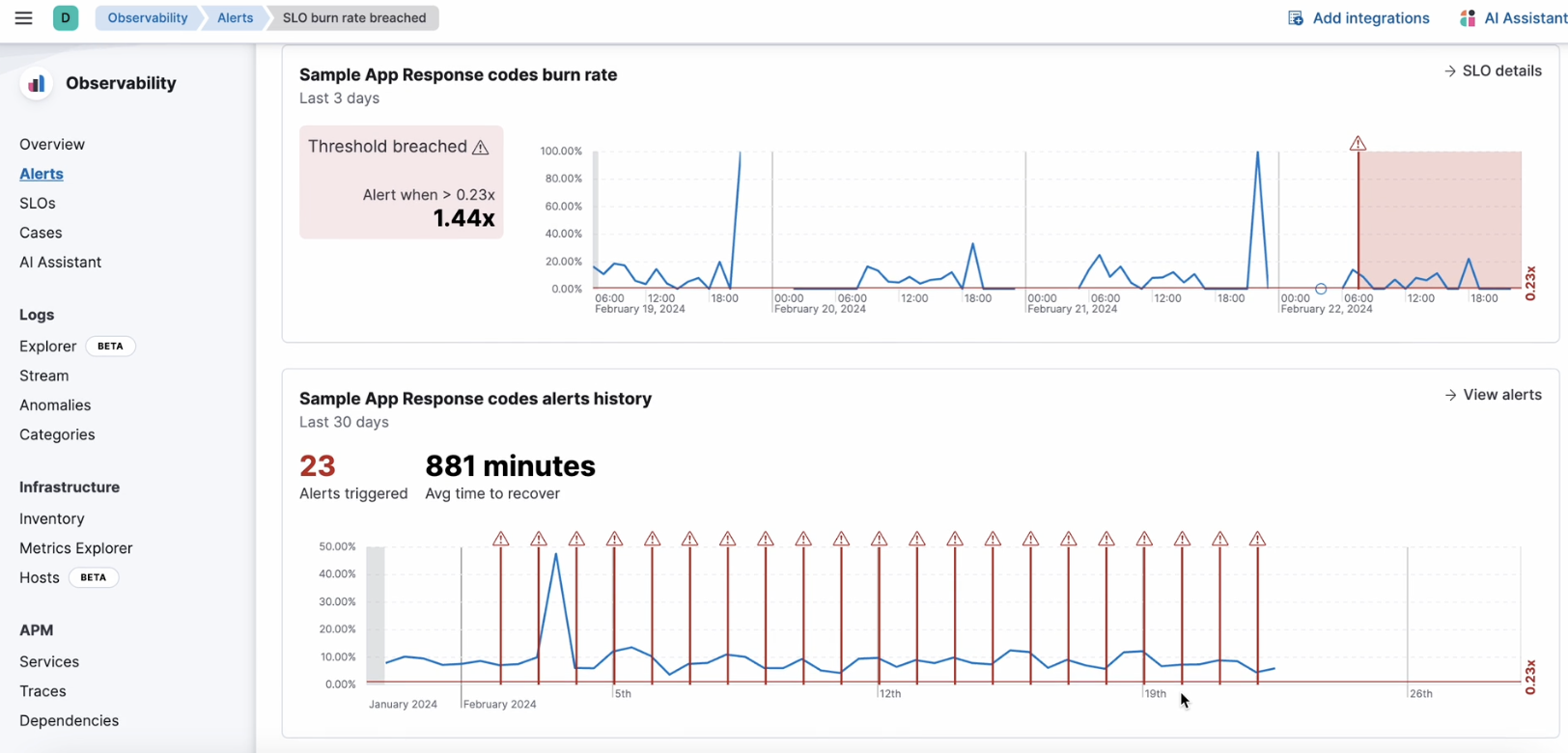
Task: Open Add integrations
Action: [x=1359, y=18]
